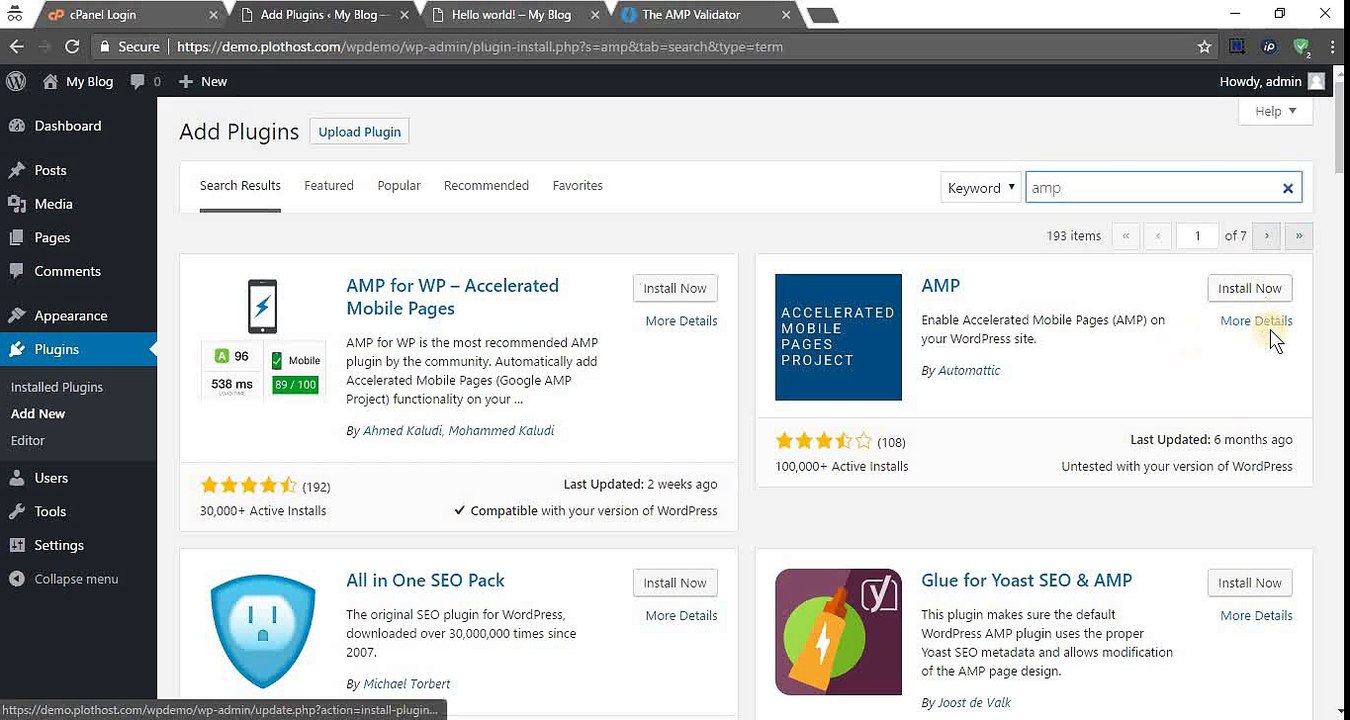
Task: Click the browser back arrow
Action: 16,47
